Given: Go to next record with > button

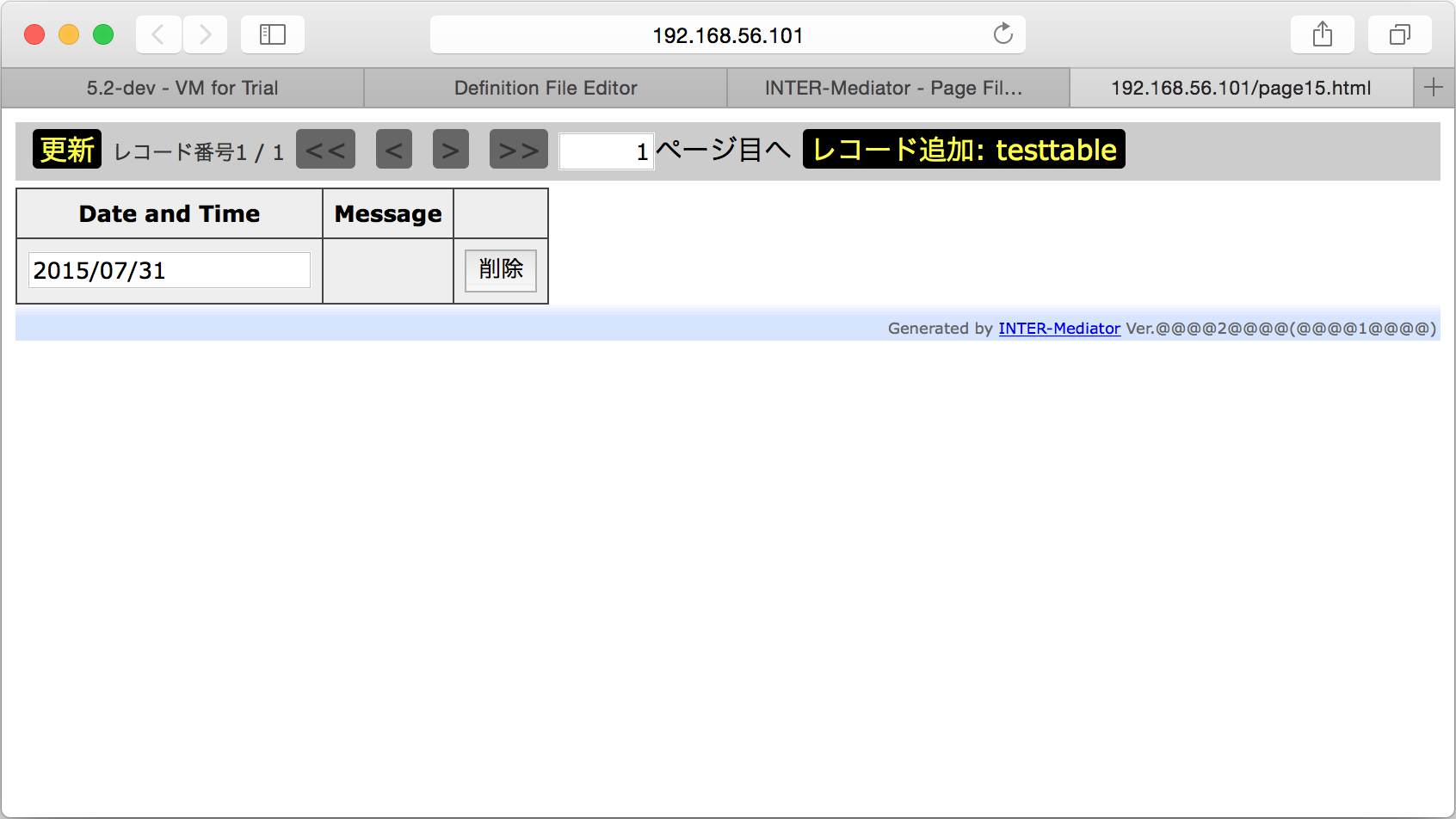Looking at the screenshot, I should 451,150.
